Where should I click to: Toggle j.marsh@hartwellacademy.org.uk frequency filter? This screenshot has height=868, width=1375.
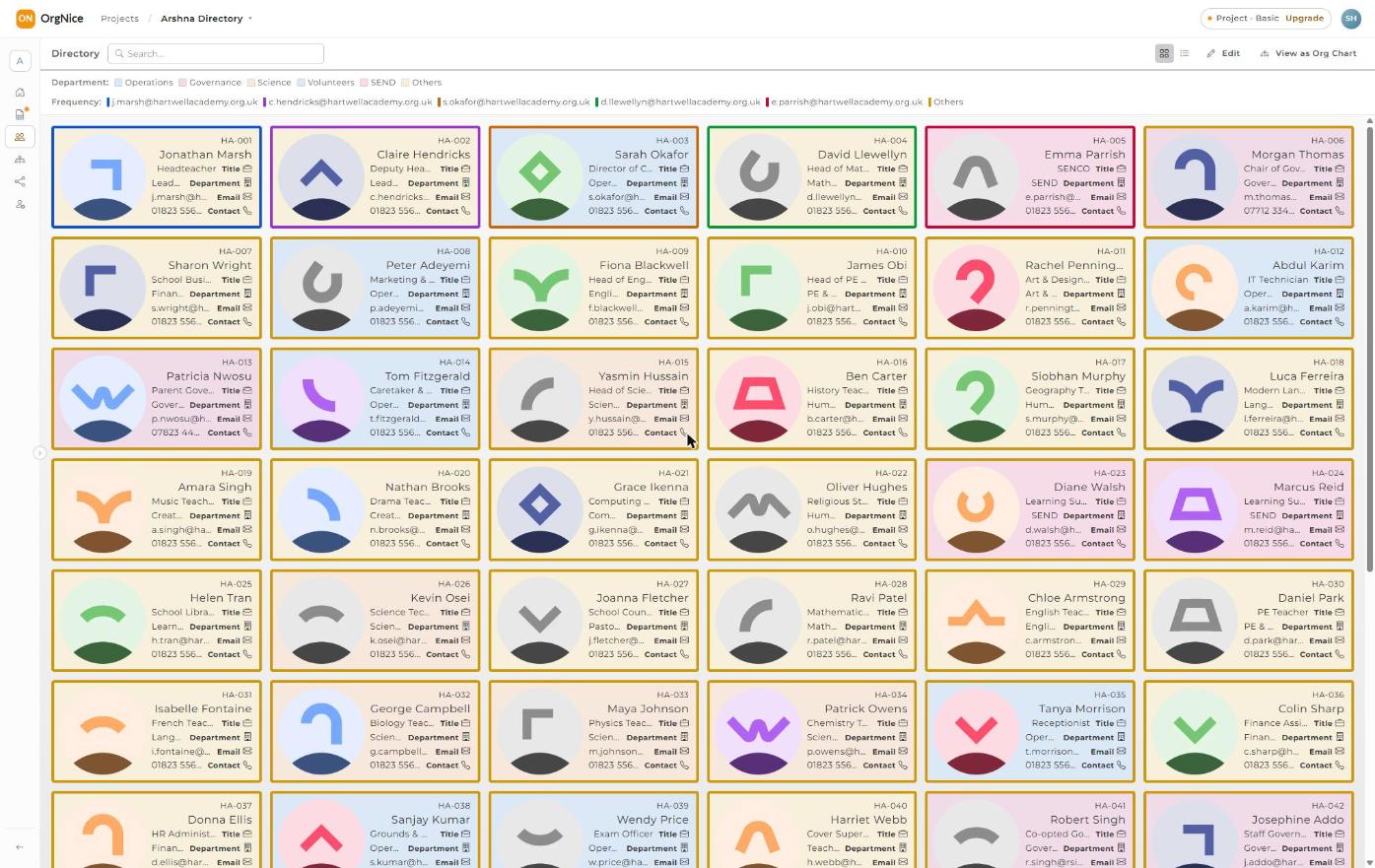pyautogui.click(x=182, y=101)
